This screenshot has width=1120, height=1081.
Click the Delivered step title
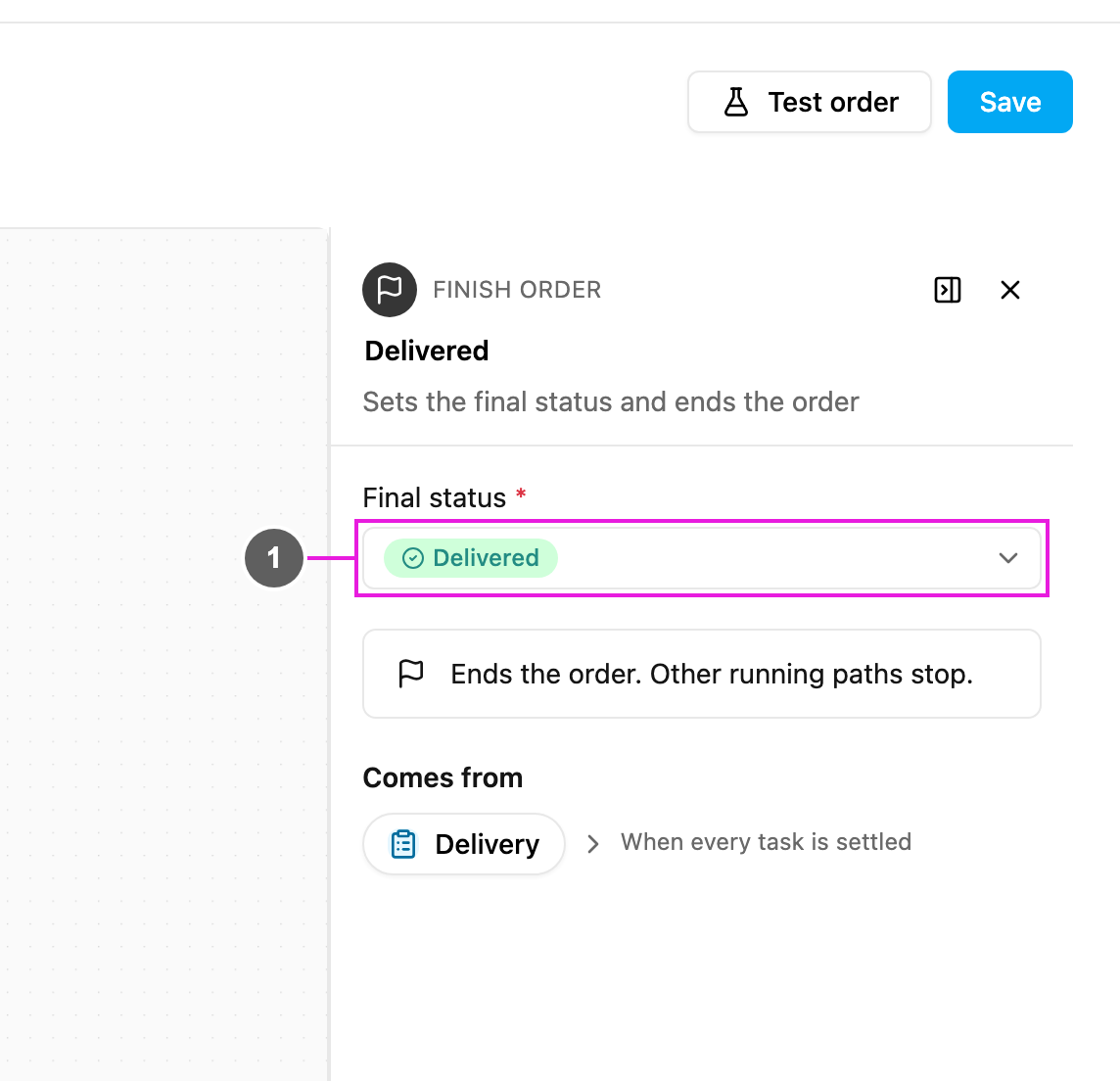(x=427, y=351)
